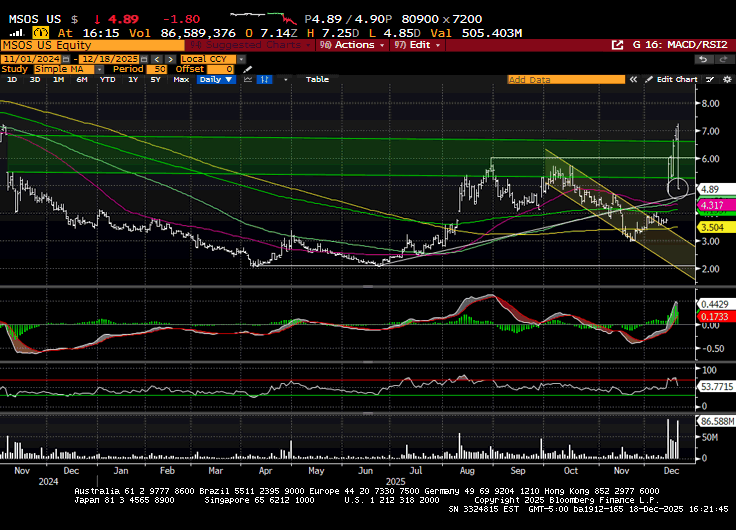Image resolution: width=736 pixels, height=530 pixels.
Task: Select the 1M range tab
Action: point(58,79)
